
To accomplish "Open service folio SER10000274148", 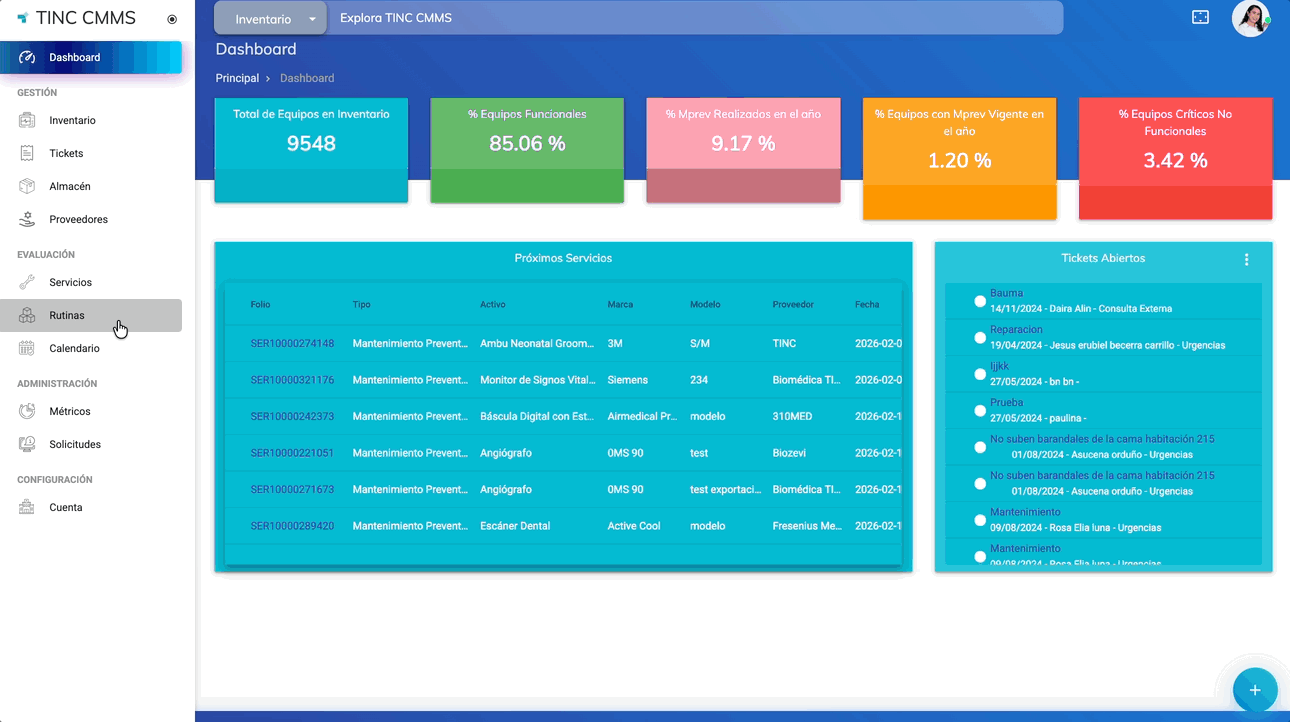I will tap(292, 343).
